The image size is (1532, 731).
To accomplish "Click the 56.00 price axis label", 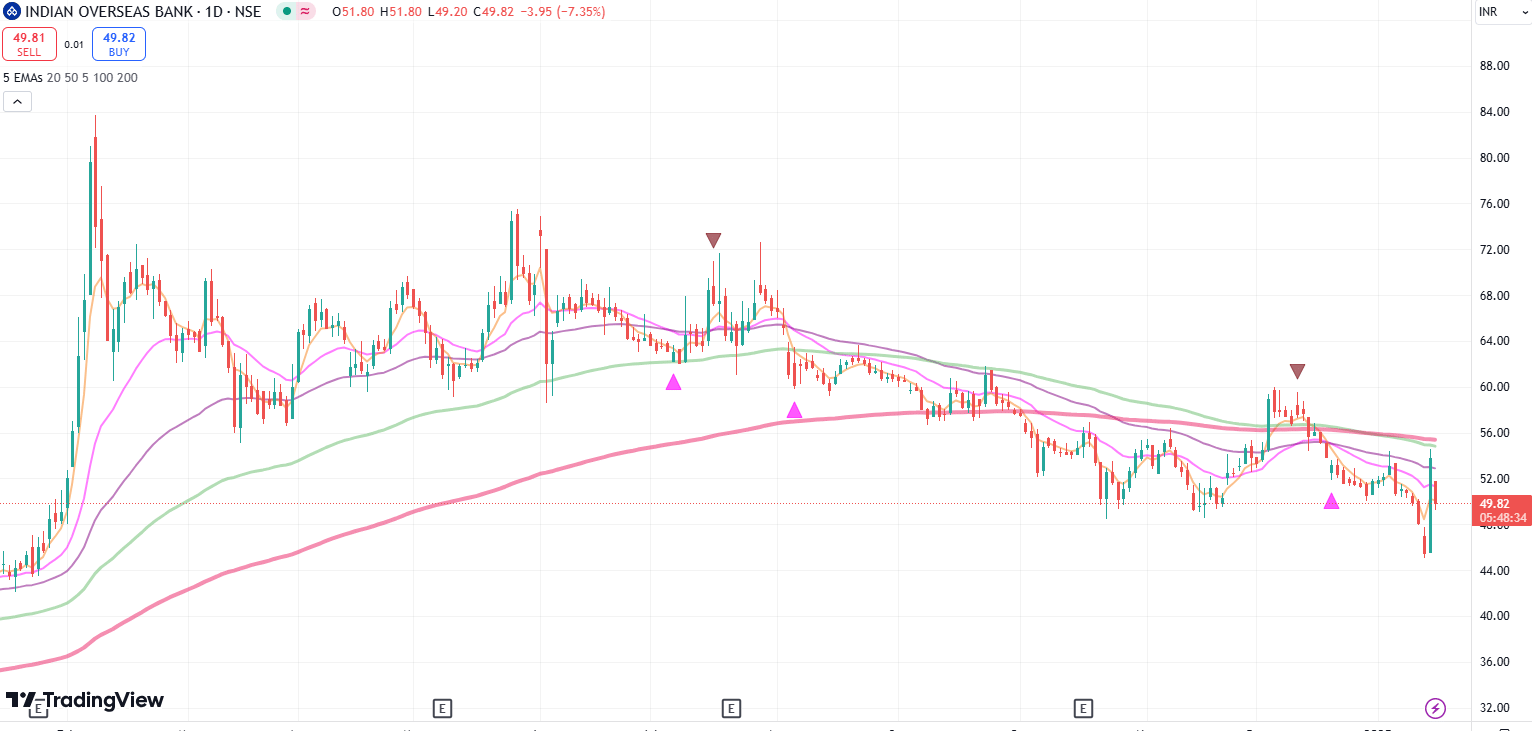I will 1494,433.
